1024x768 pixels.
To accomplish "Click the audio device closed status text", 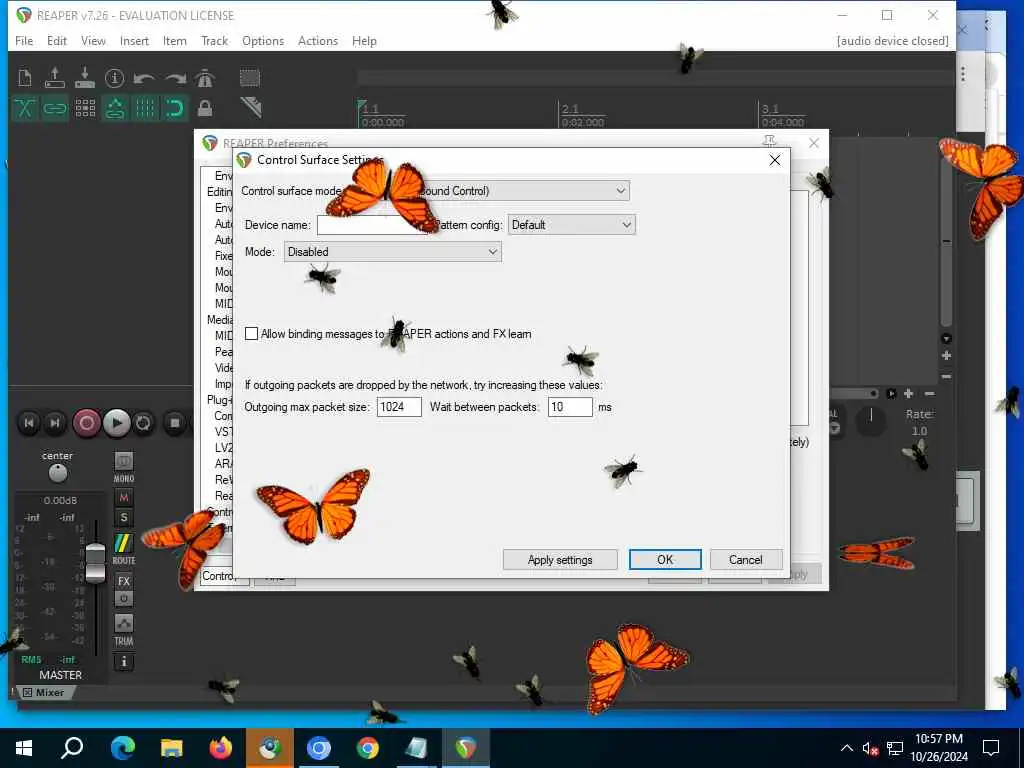I will (x=892, y=40).
